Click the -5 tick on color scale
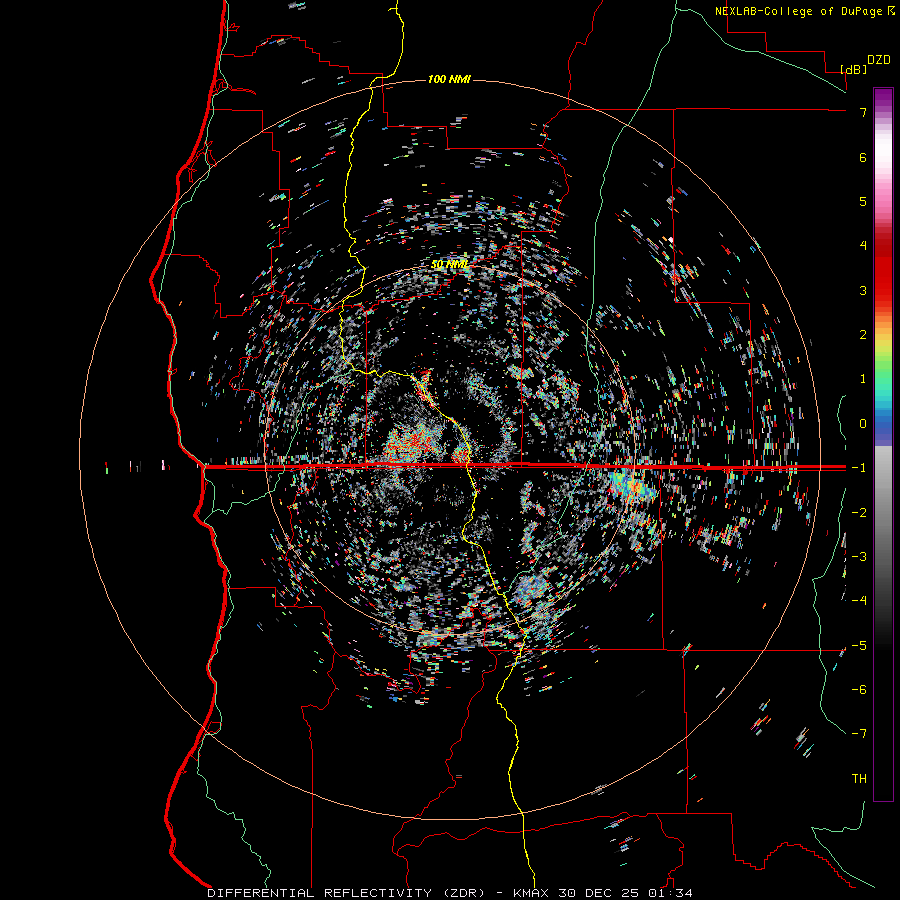 pyautogui.click(x=859, y=646)
